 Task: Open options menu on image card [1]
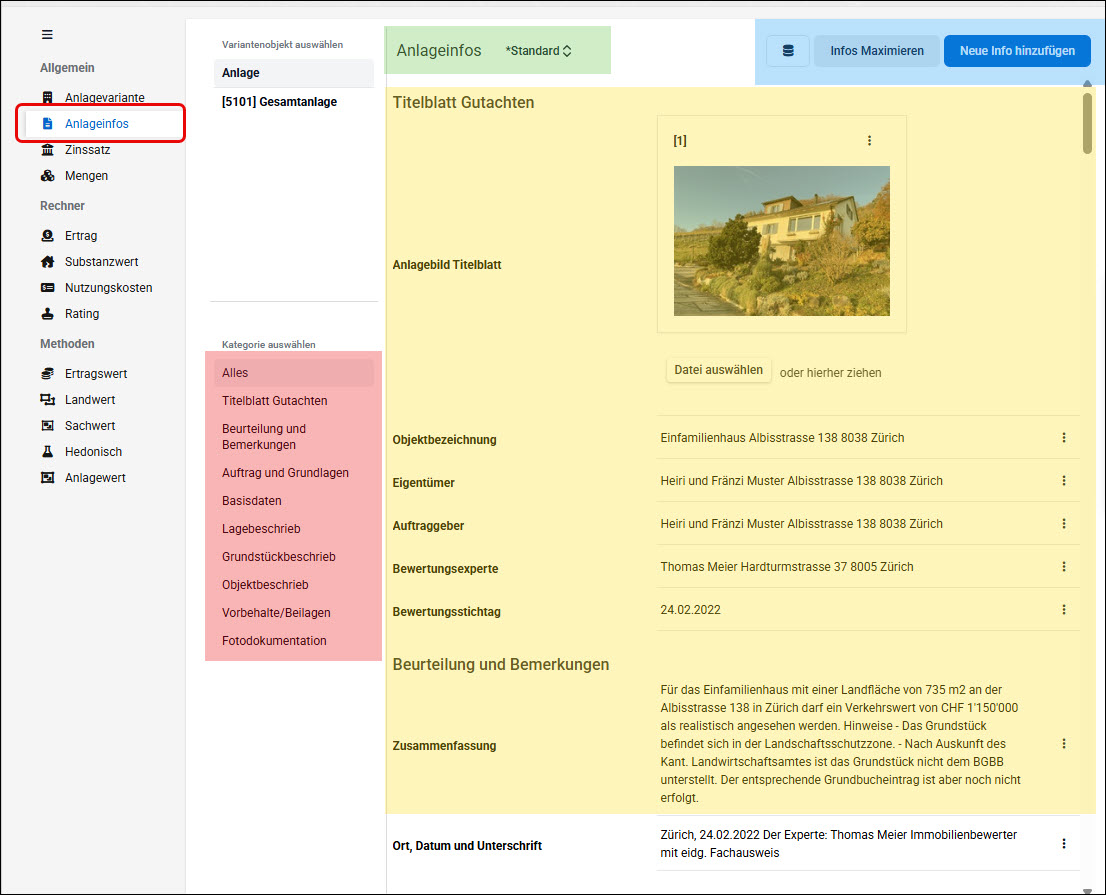869,141
